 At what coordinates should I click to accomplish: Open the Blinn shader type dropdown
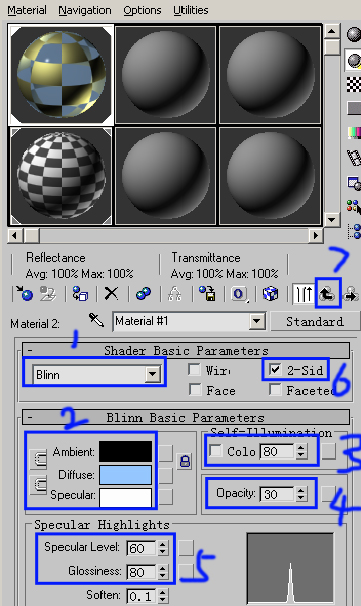coord(153,374)
